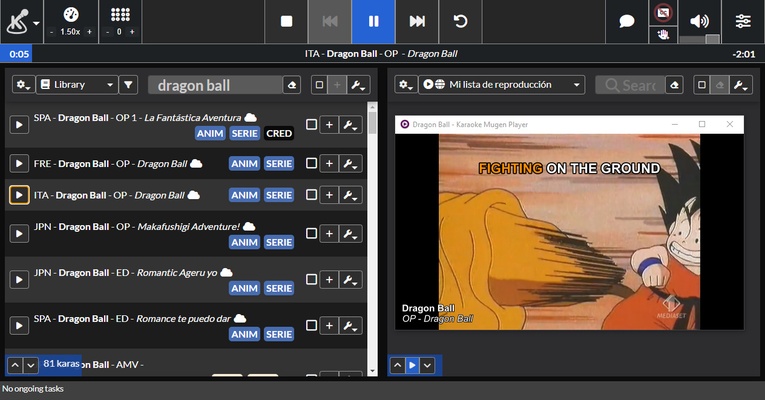Jump to bottom of library list
Viewport: 765px width, 400px height.
pyautogui.click(x=31, y=365)
